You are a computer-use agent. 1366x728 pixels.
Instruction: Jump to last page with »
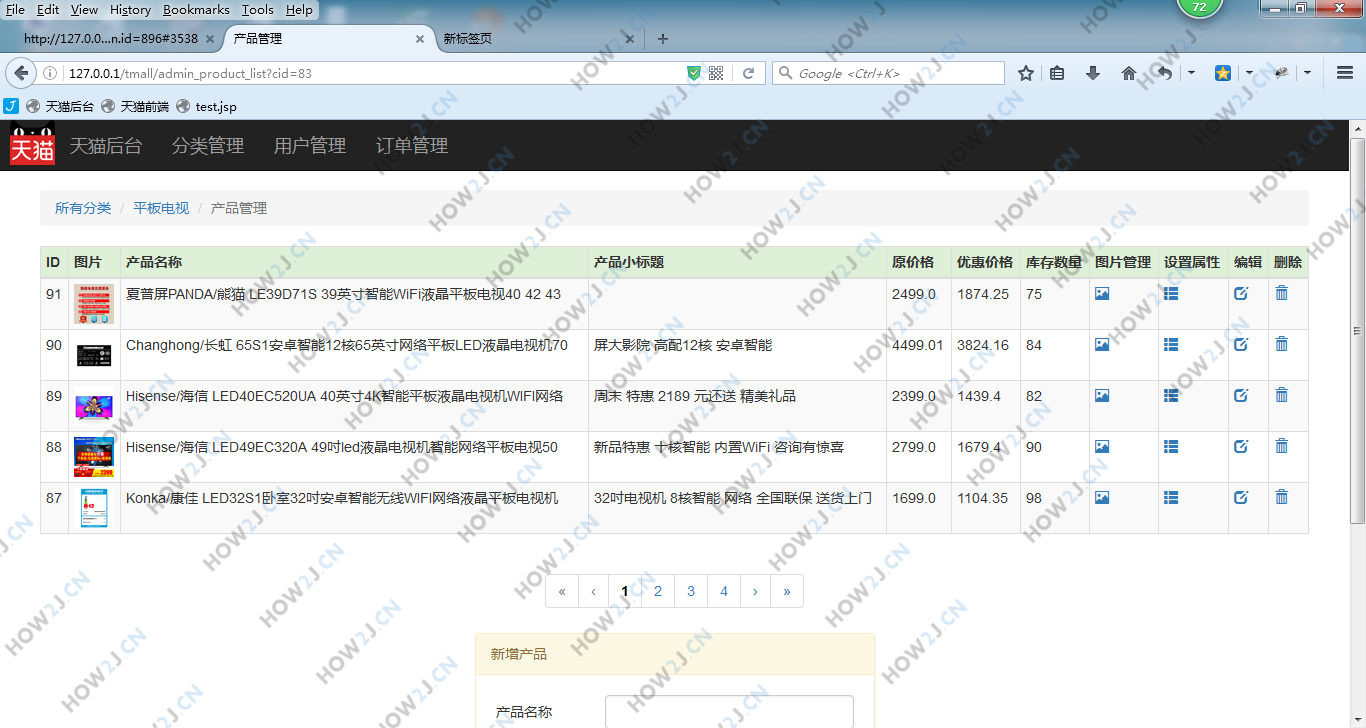(x=787, y=591)
